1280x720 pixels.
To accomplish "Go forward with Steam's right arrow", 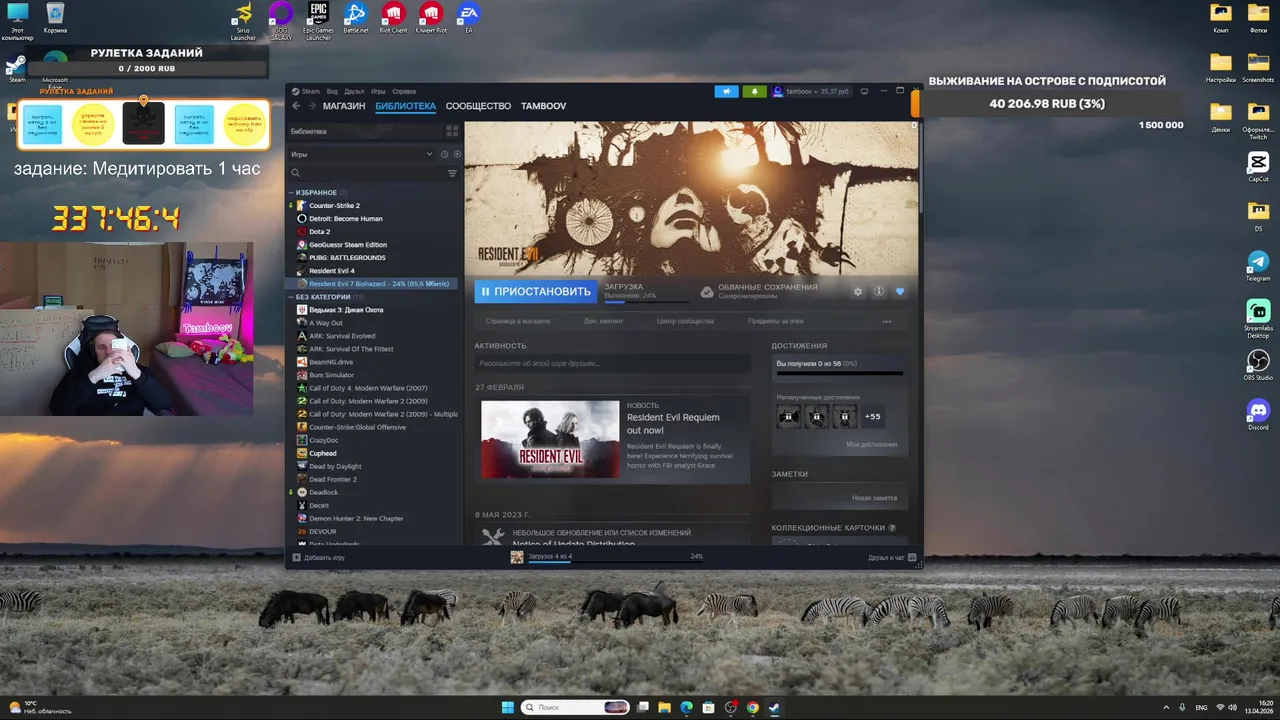I will pyautogui.click(x=312, y=106).
